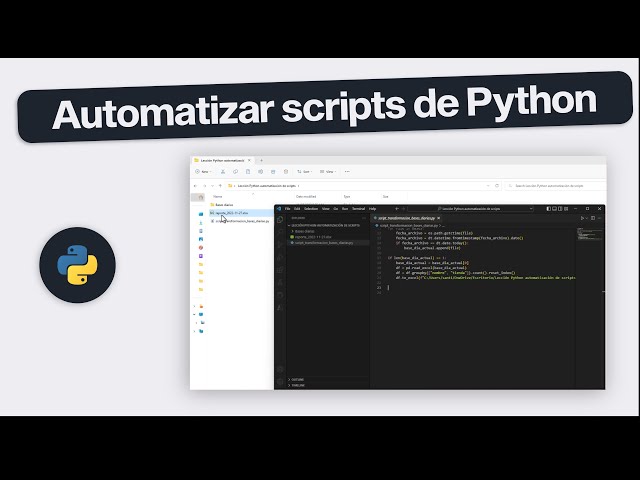Open the File menu in VS Code
The image size is (640, 480).
click(287, 209)
